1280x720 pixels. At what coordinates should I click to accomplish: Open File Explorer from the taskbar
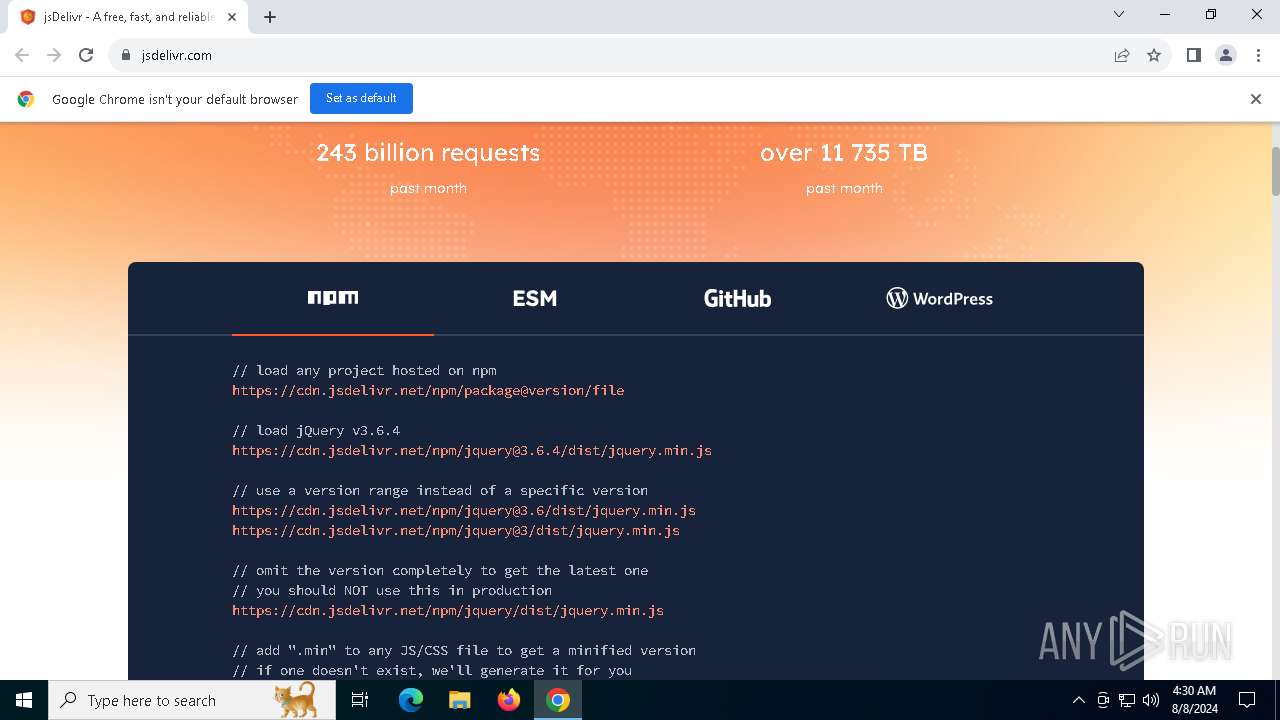[459, 700]
